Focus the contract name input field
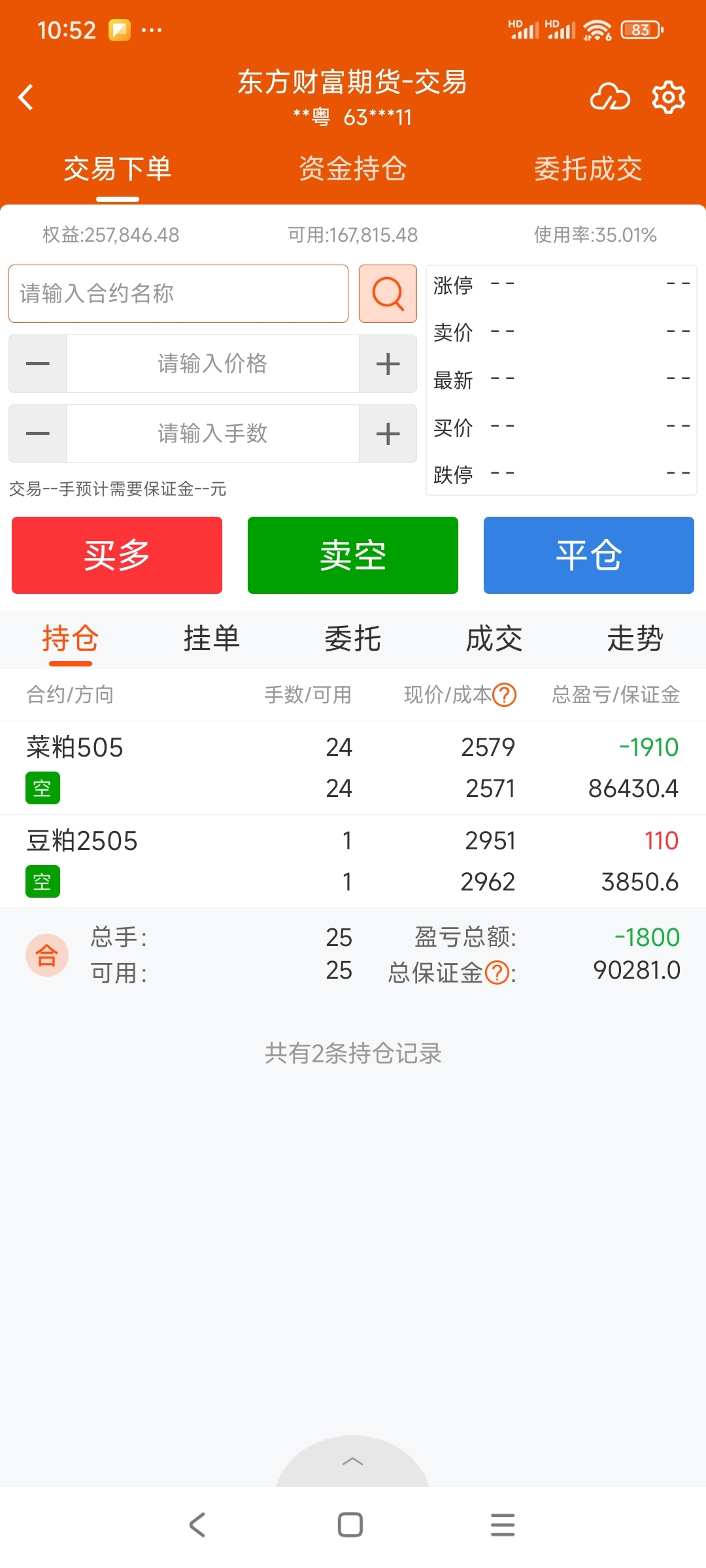The width and height of the screenshot is (706, 1568). click(x=178, y=293)
